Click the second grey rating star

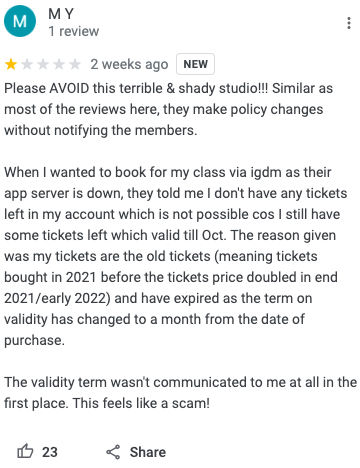[27, 64]
